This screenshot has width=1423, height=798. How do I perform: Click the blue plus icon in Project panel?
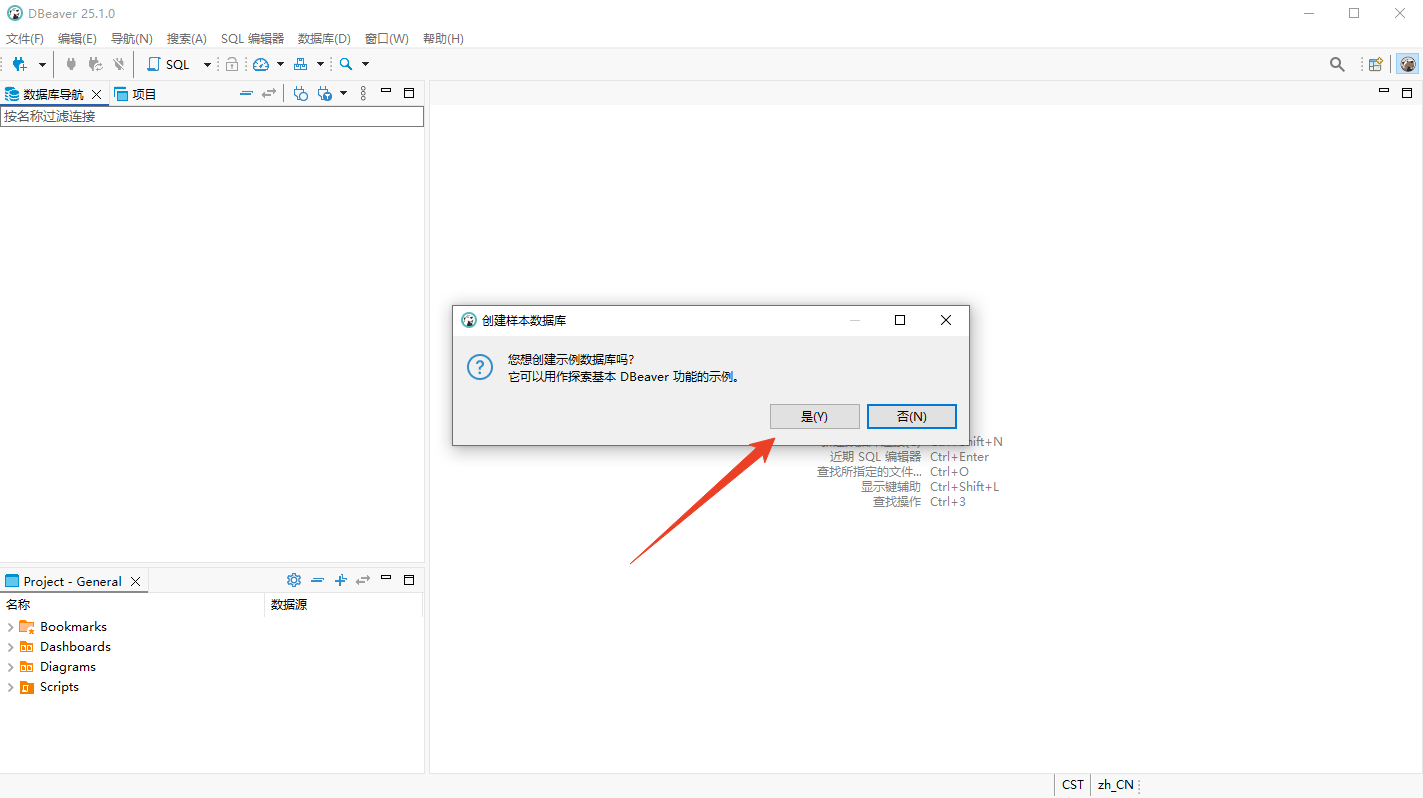pos(340,580)
